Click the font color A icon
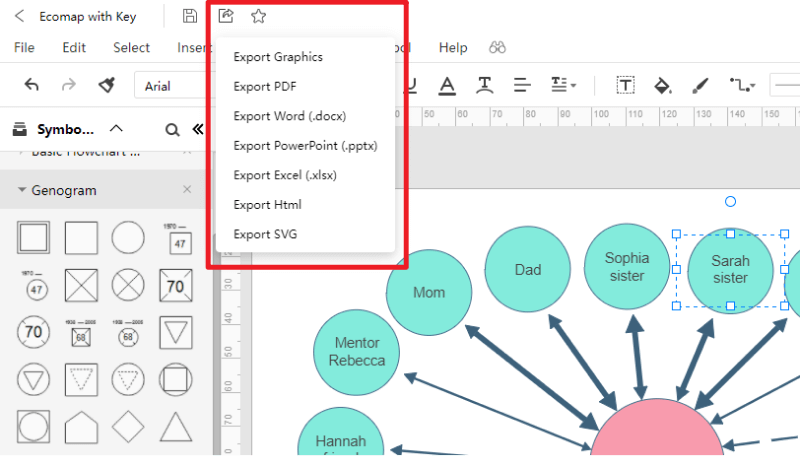The image size is (800, 456). [447, 86]
